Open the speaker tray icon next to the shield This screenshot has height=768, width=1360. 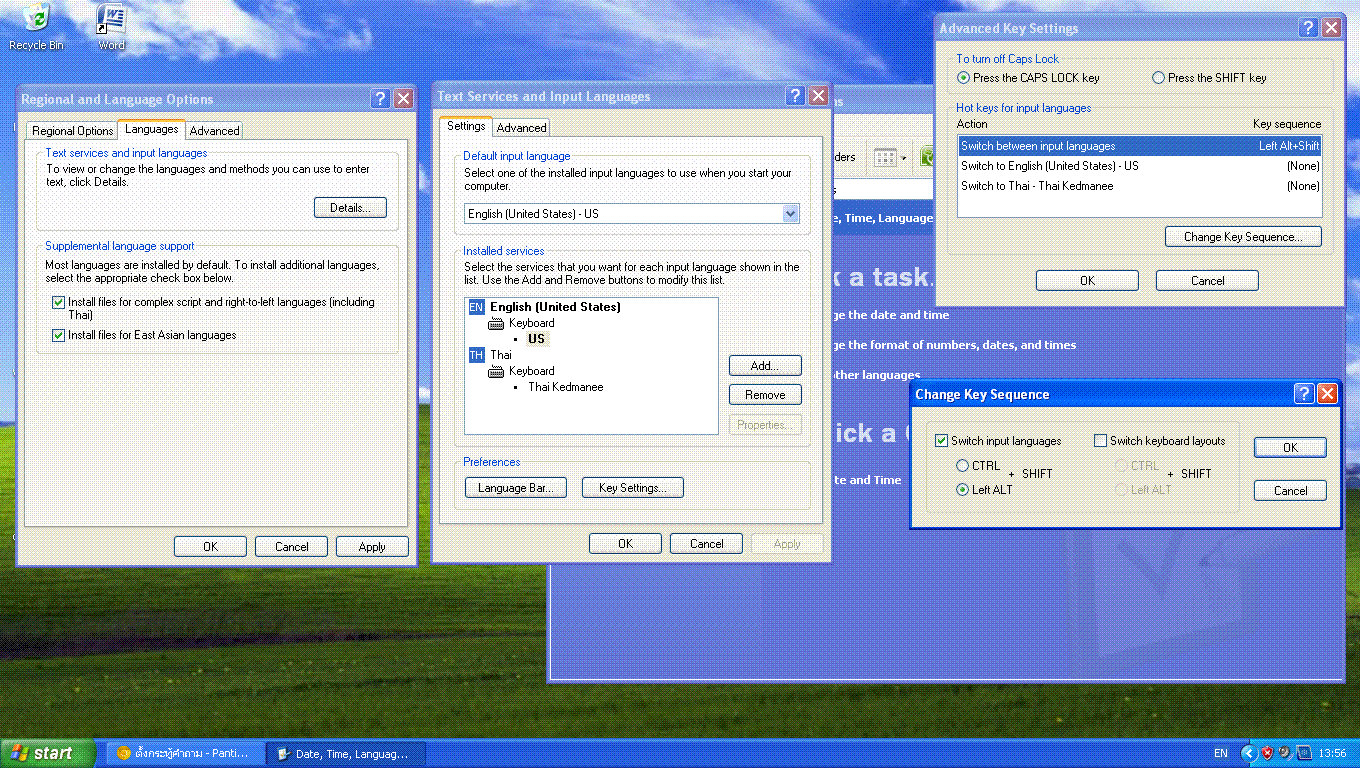pyautogui.click(x=1283, y=753)
